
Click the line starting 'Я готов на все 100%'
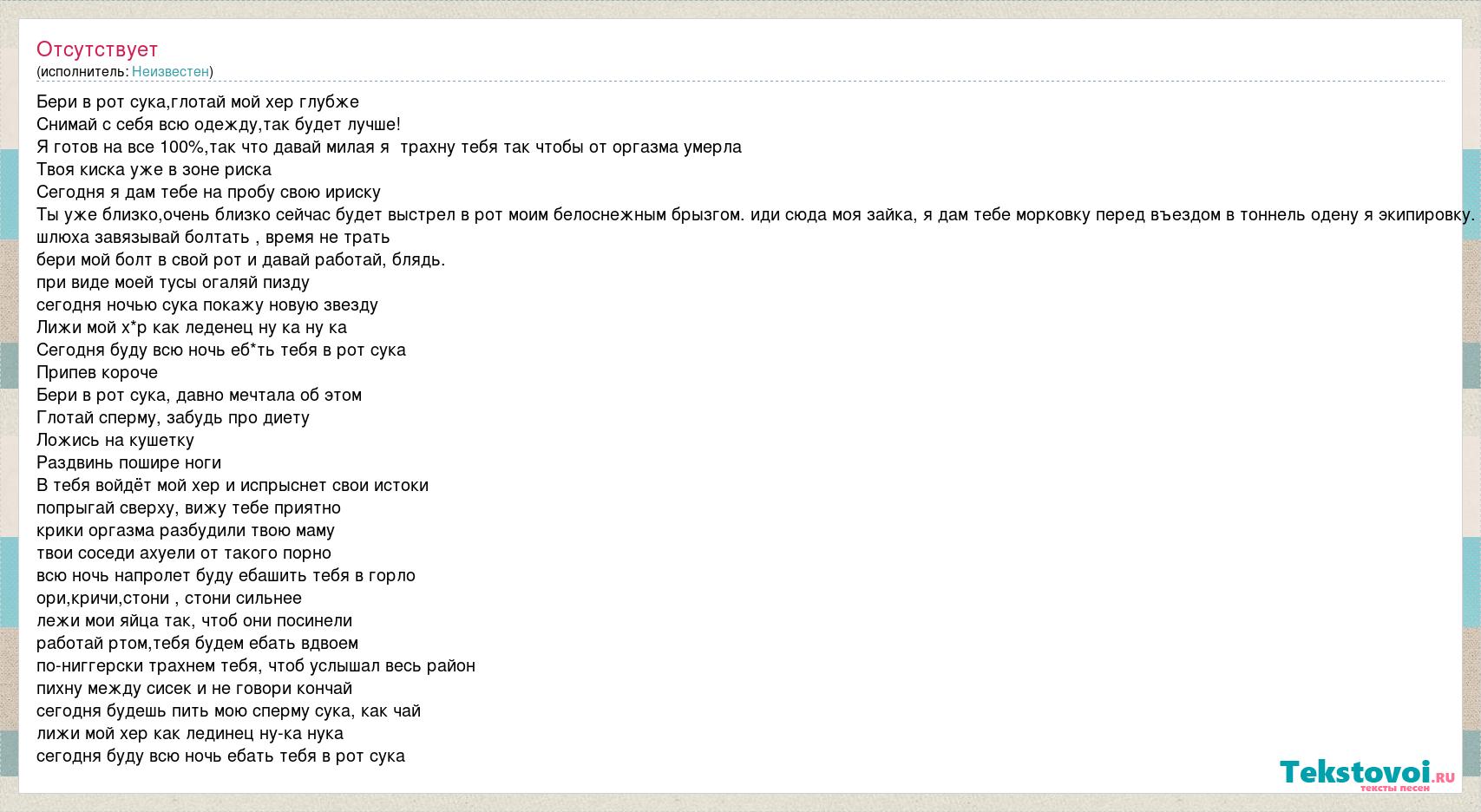pyautogui.click(x=389, y=147)
